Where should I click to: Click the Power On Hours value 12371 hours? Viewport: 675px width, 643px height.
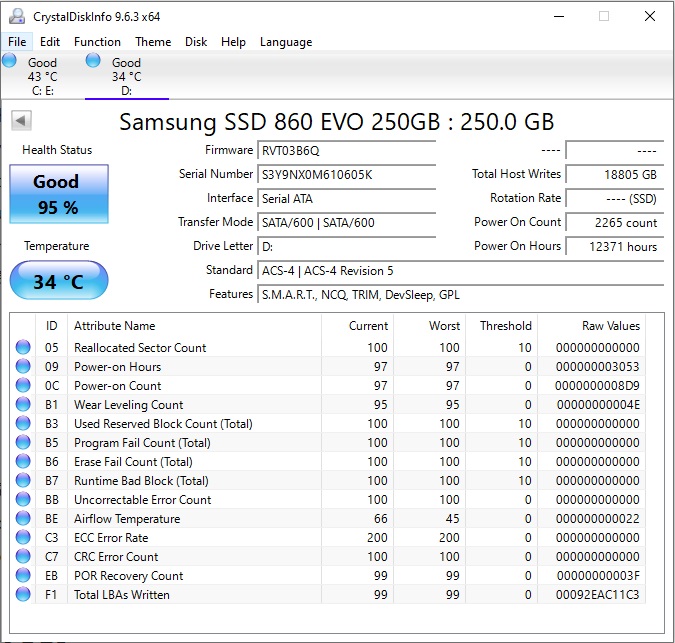[615, 247]
